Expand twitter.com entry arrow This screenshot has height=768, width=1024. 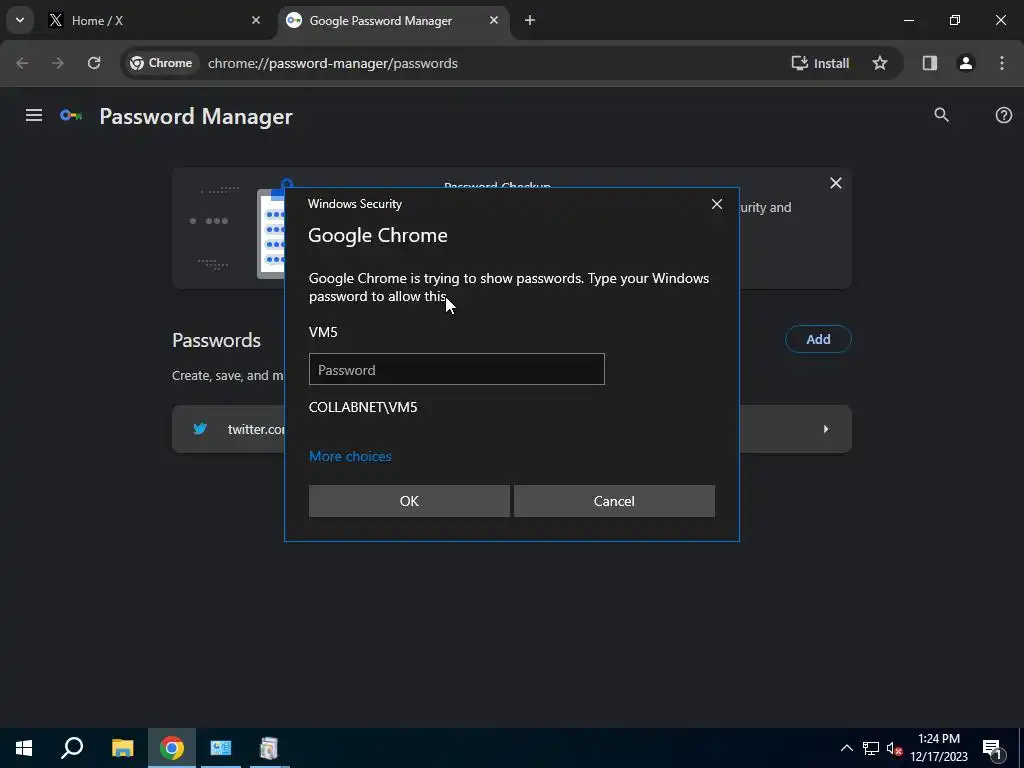(825, 429)
